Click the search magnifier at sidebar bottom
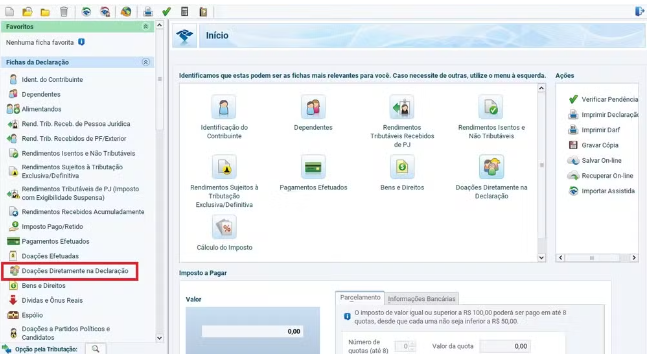The height and width of the screenshot is (361, 650). click(95, 349)
